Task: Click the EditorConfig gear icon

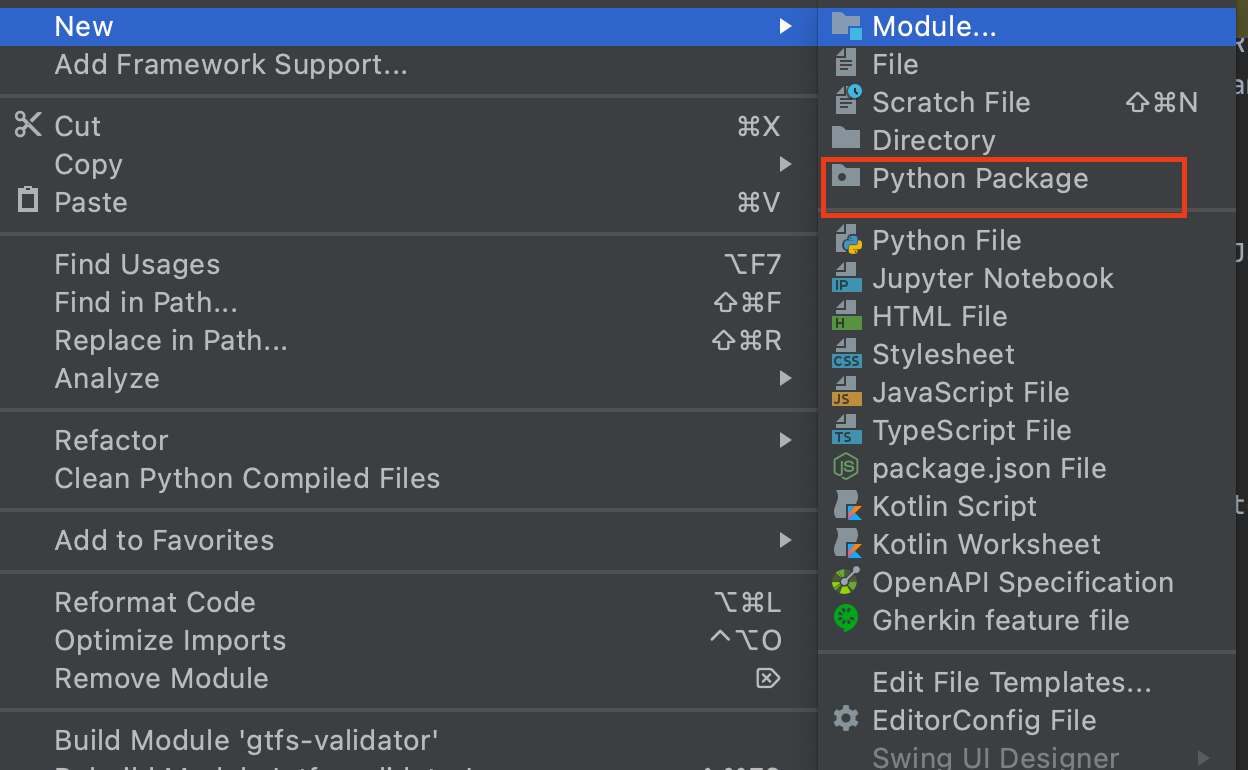Action: (x=847, y=719)
